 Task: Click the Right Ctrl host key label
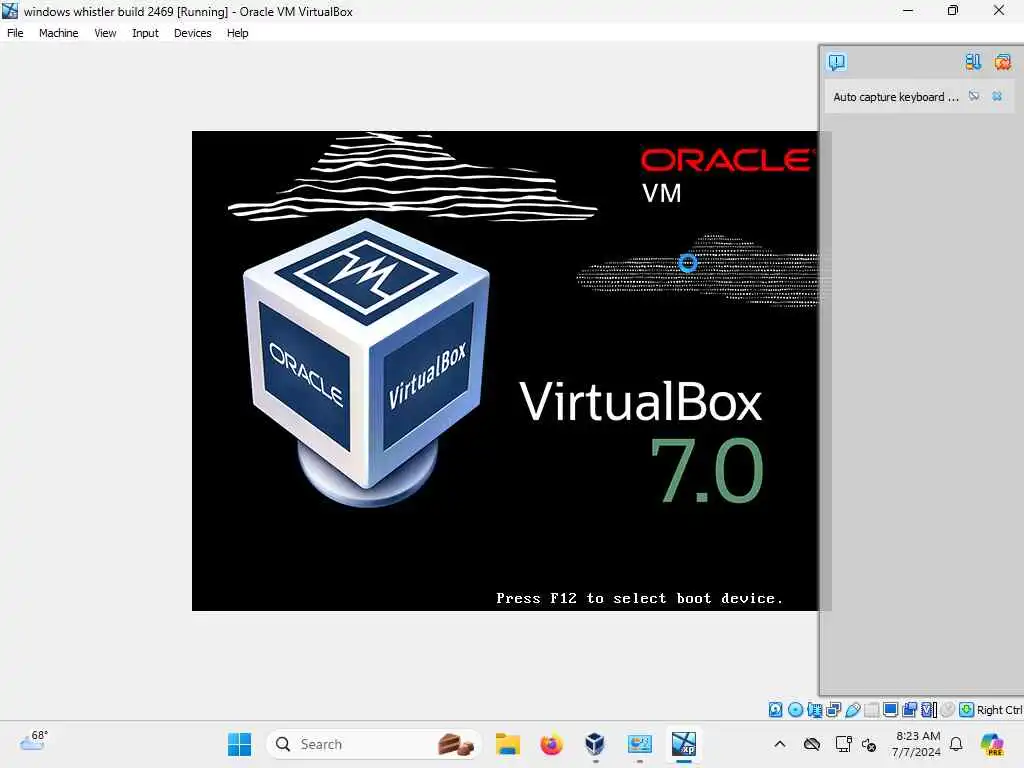click(x=999, y=710)
